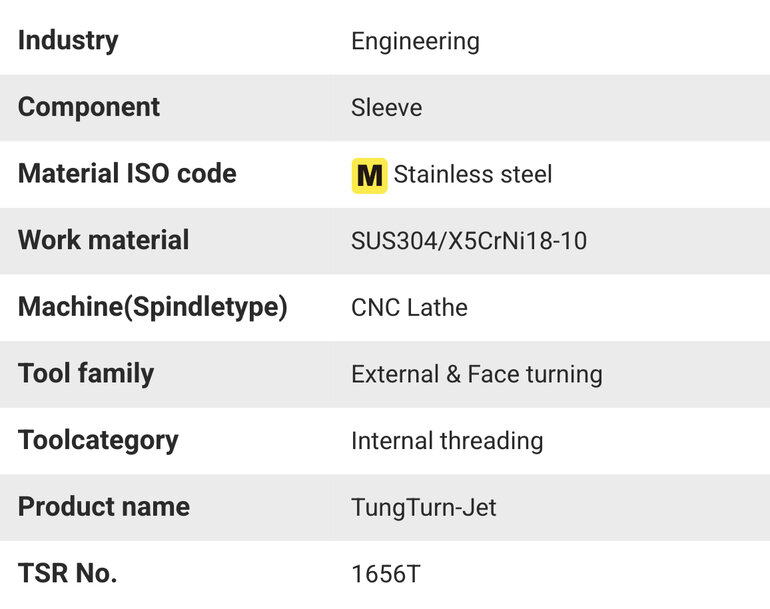Click the Stainless steel text

tap(473, 174)
